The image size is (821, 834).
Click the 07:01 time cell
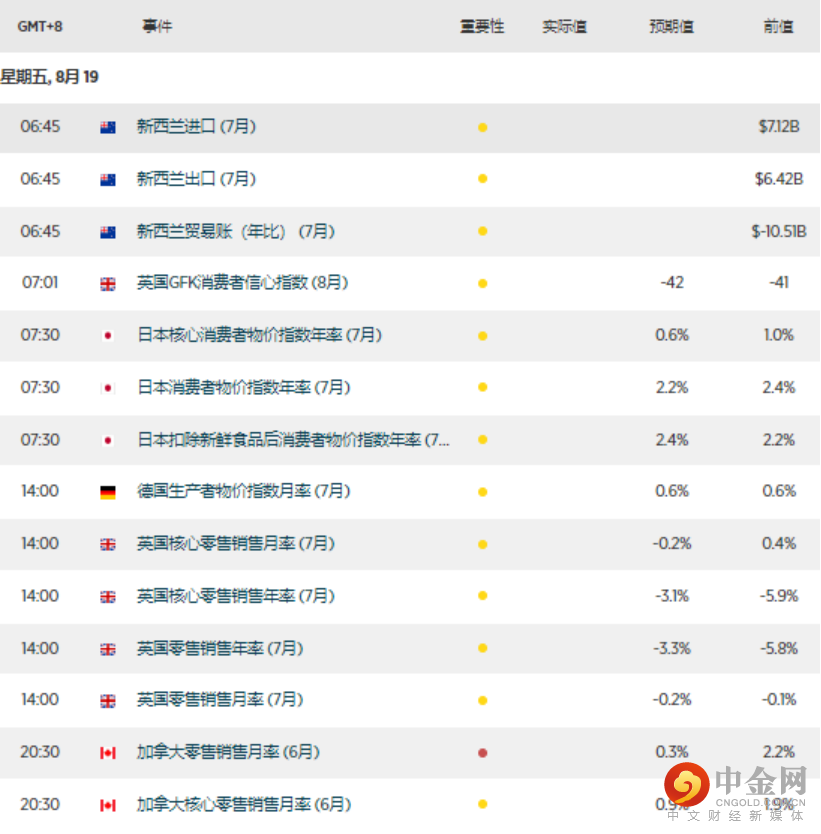(x=40, y=282)
